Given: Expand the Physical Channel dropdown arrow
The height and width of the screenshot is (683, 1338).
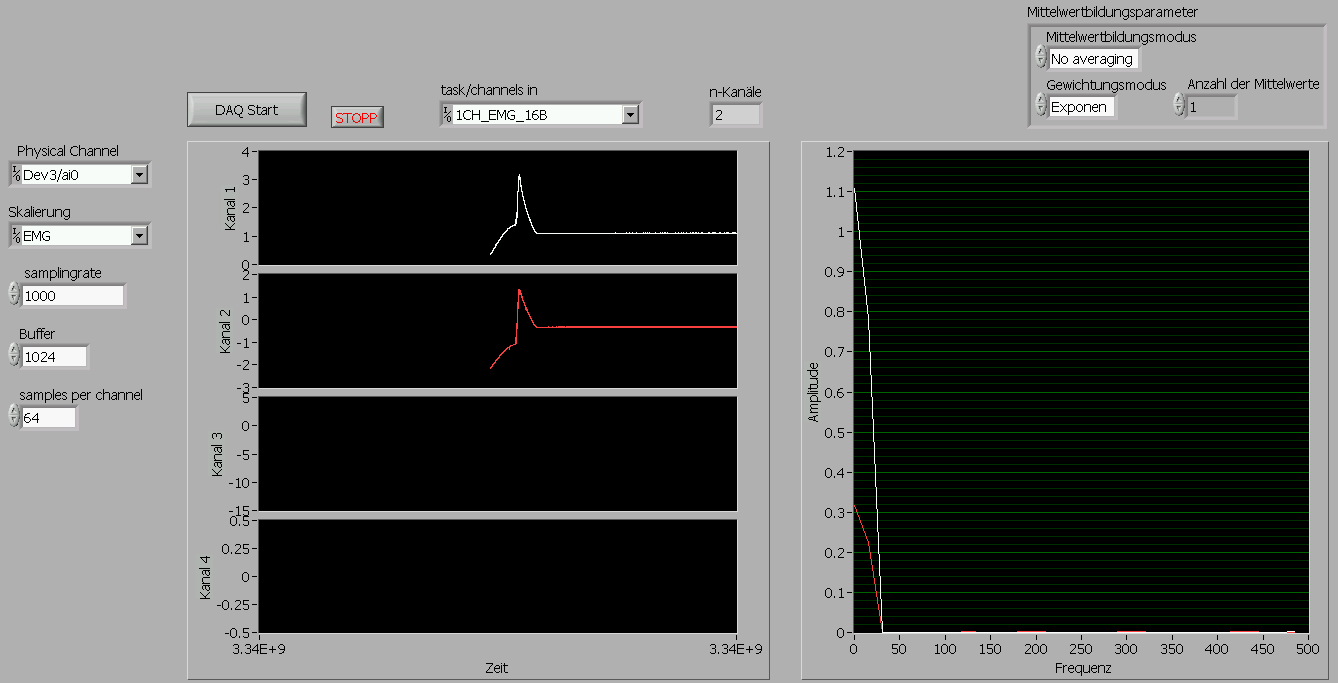Looking at the screenshot, I should [x=139, y=175].
